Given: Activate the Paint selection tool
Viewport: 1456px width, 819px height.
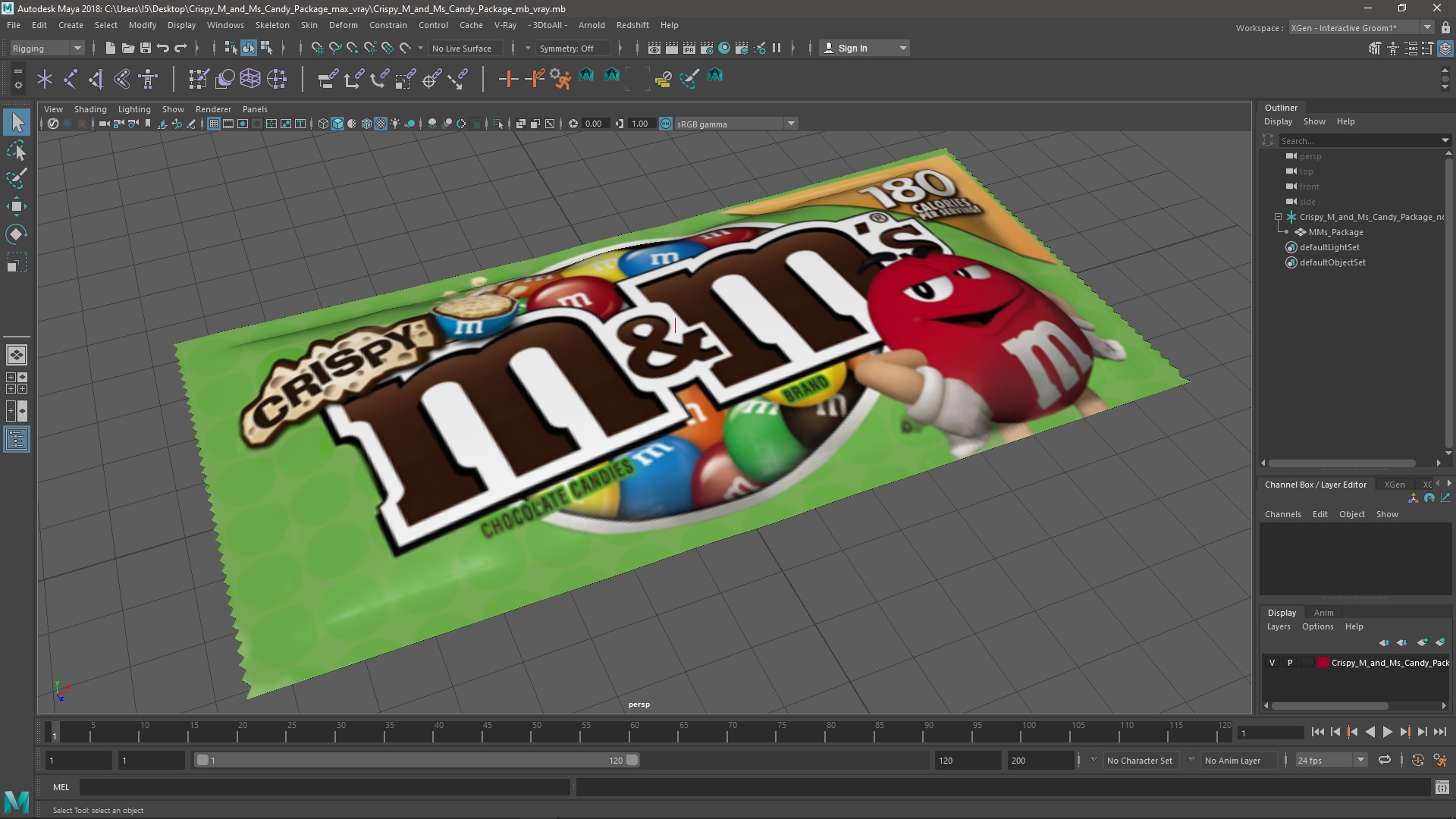Looking at the screenshot, I should [x=17, y=178].
